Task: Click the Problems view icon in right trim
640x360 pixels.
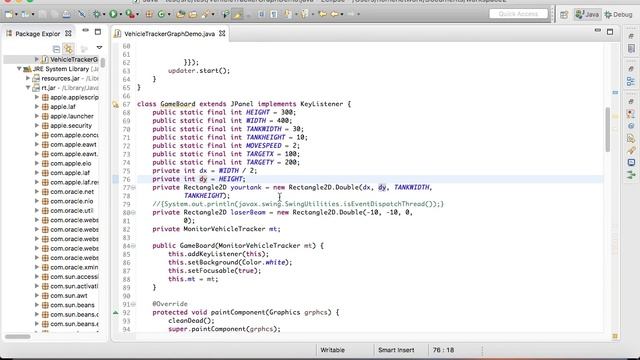Action: coord(631,114)
